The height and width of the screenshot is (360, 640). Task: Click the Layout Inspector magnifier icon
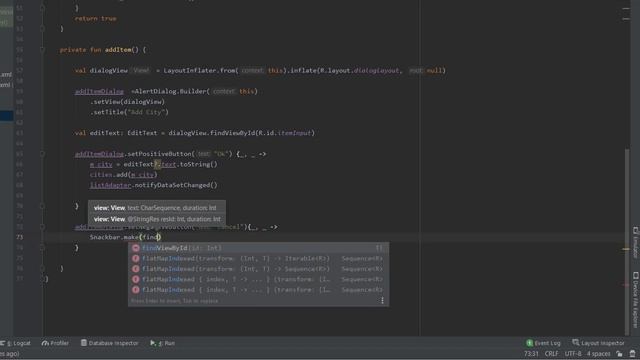coord(576,343)
